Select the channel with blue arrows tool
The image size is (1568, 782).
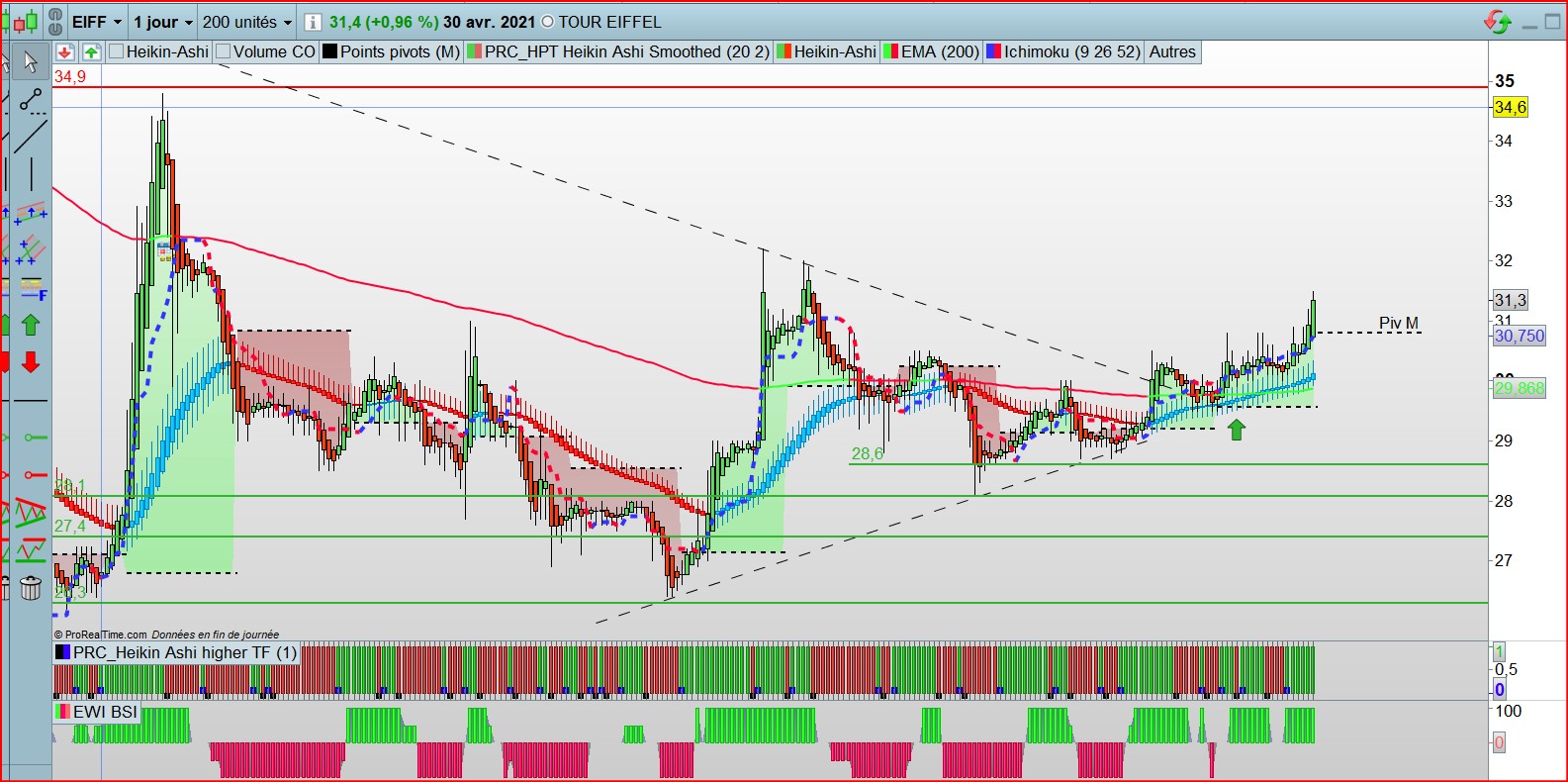point(31,213)
